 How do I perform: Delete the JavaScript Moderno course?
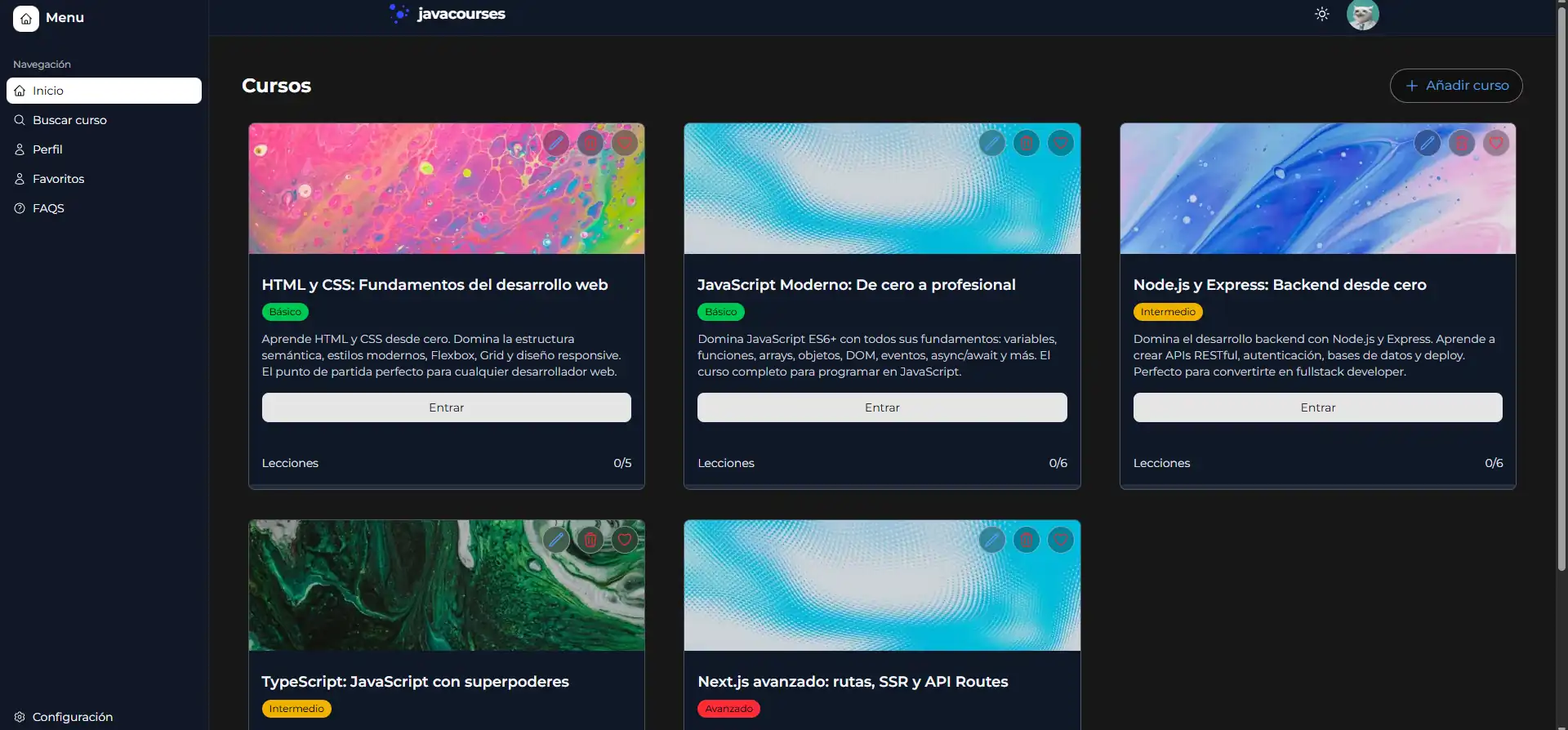[1027, 144]
